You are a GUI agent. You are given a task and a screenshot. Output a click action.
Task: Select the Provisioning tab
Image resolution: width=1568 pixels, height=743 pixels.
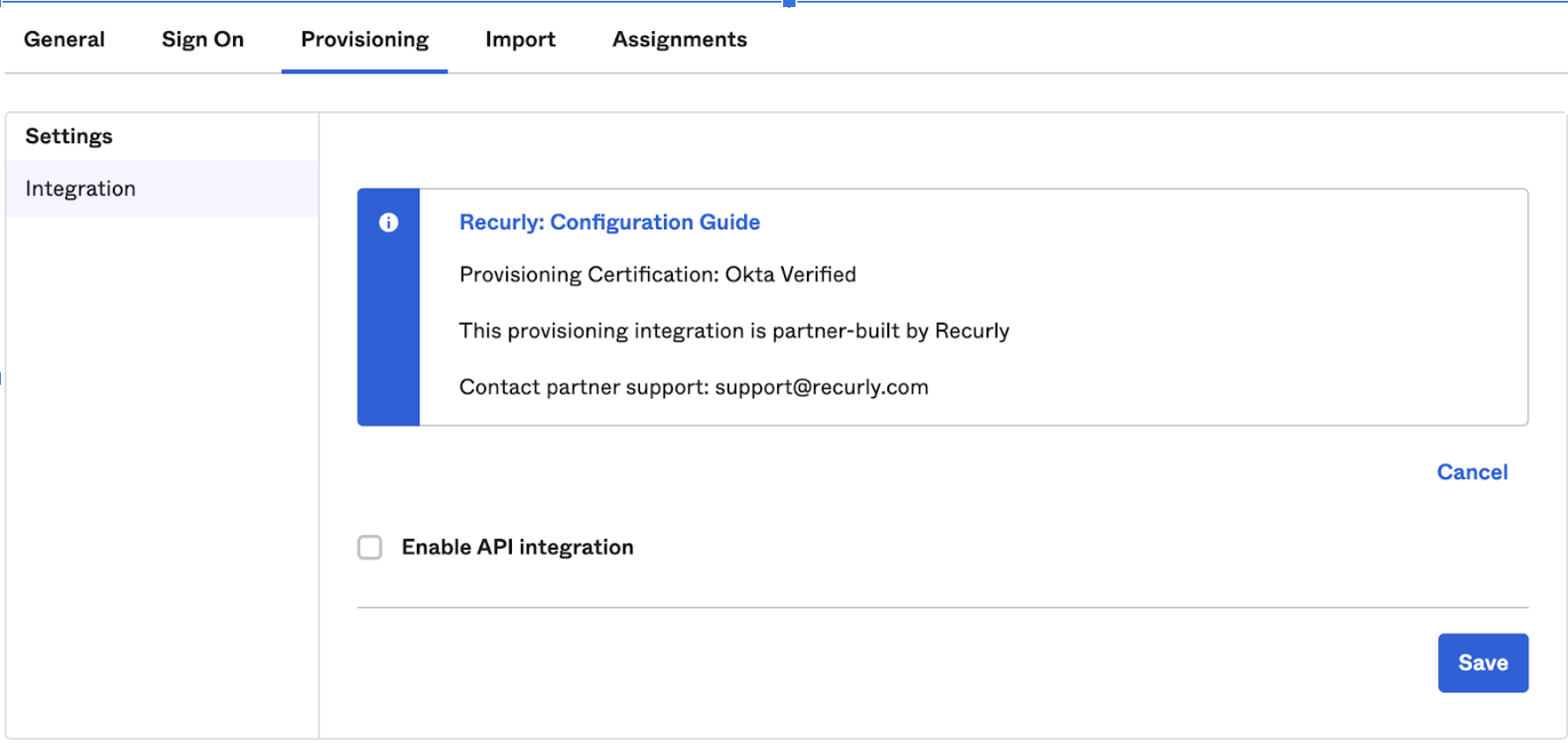pyautogui.click(x=365, y=40)
